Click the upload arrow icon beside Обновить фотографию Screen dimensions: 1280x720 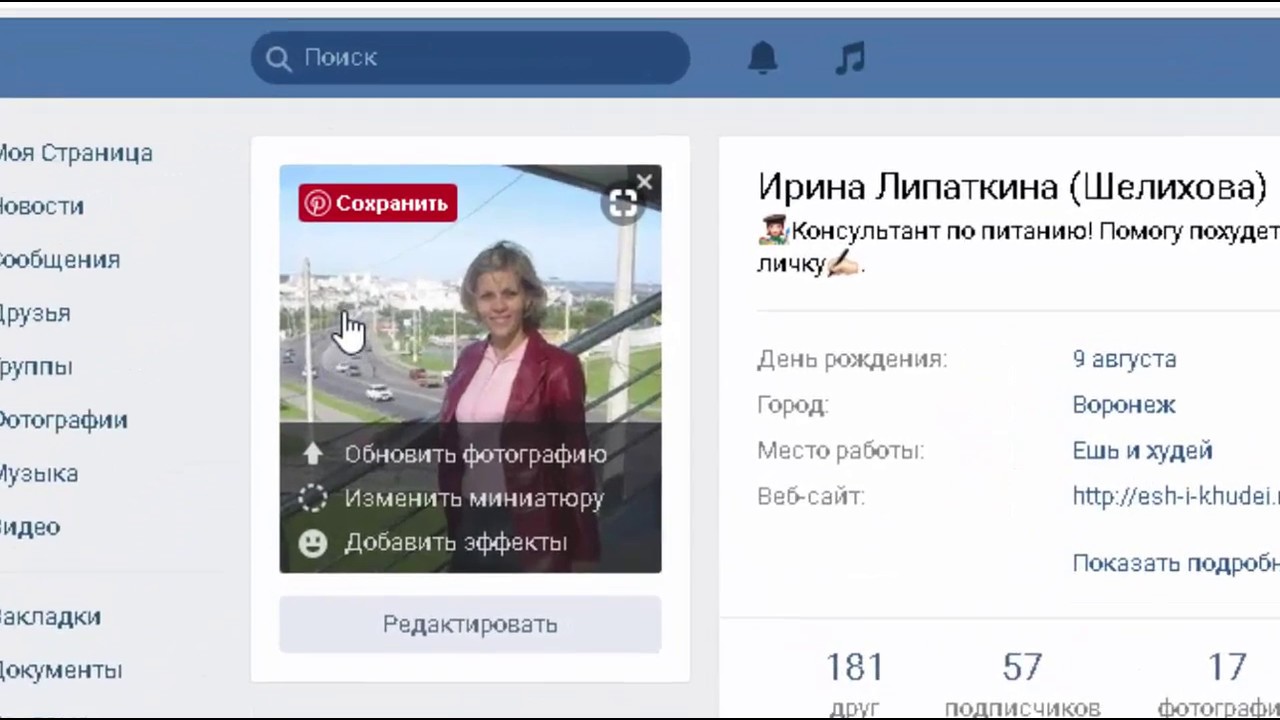(313, 454)
